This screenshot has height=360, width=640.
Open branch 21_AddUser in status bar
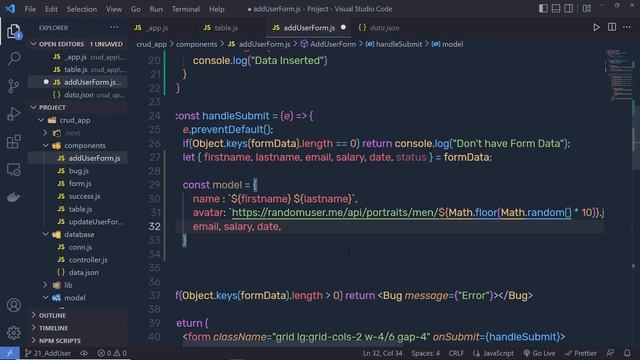tap(48, 353)
